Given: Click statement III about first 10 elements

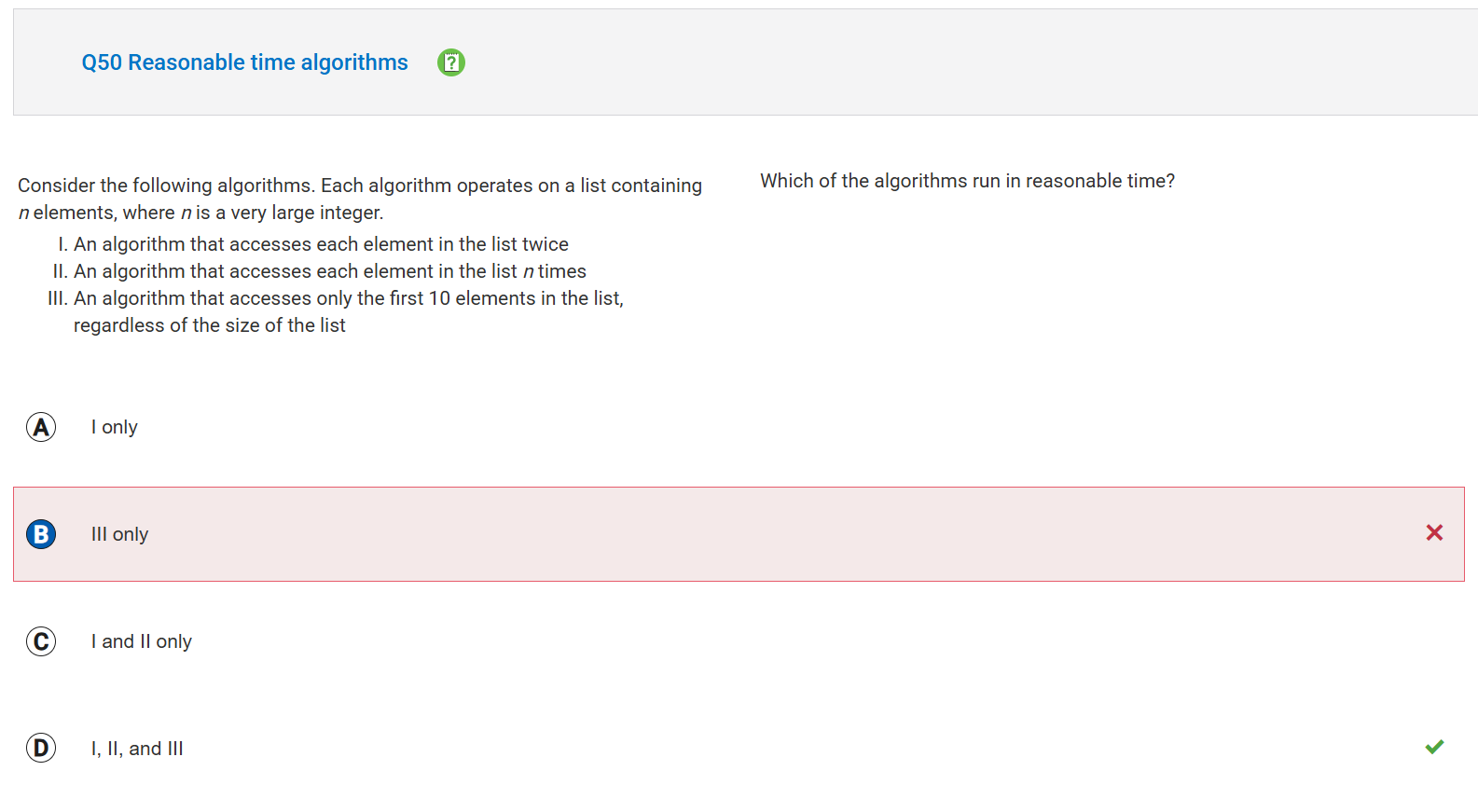Looking at the screenshot, I should pyautogui.click(x=336, y=298).
